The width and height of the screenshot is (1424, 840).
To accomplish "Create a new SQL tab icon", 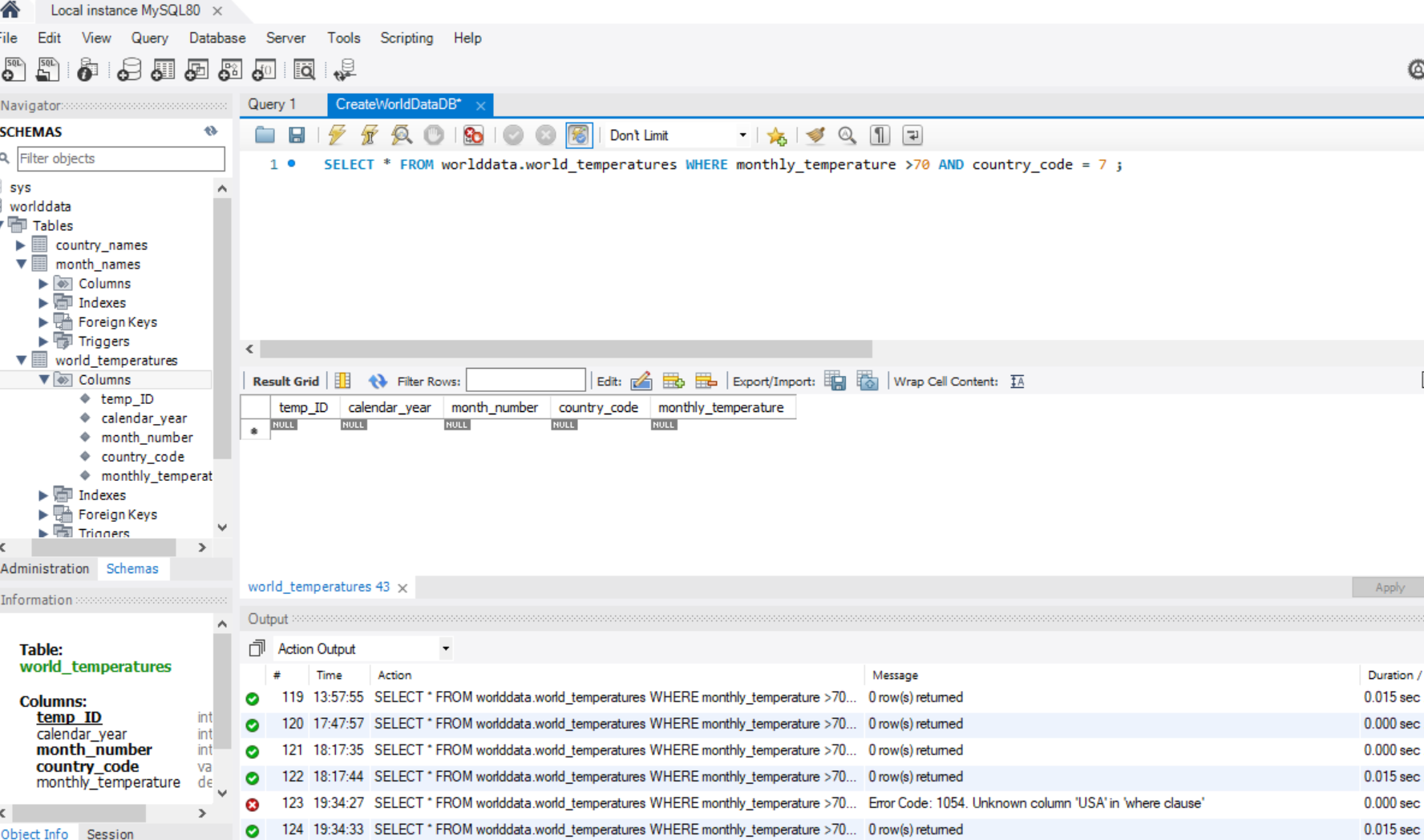I will (x=13, y=70).
